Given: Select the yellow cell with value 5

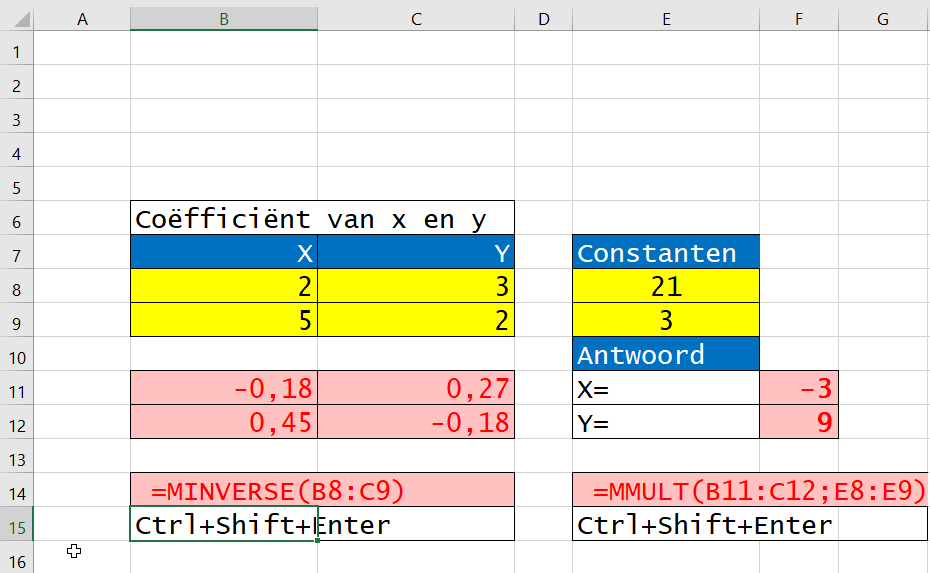Looking at the screenshot, I should click(x=223, y=321).
